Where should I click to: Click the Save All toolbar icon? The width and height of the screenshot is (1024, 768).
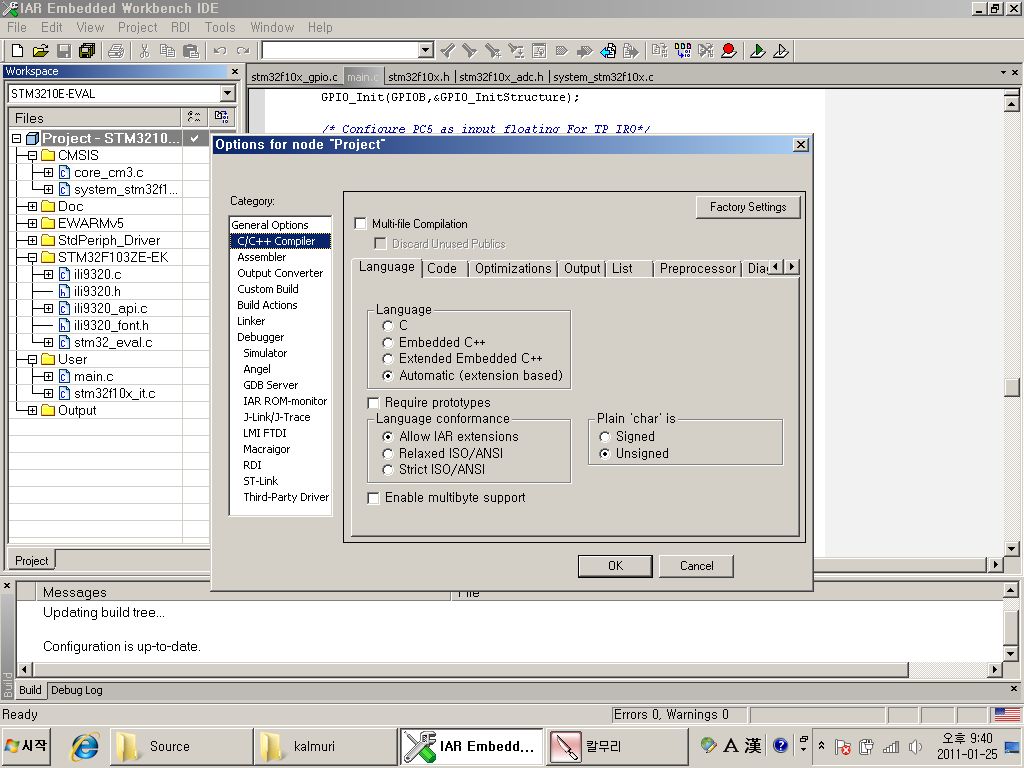tap(86, 50)
